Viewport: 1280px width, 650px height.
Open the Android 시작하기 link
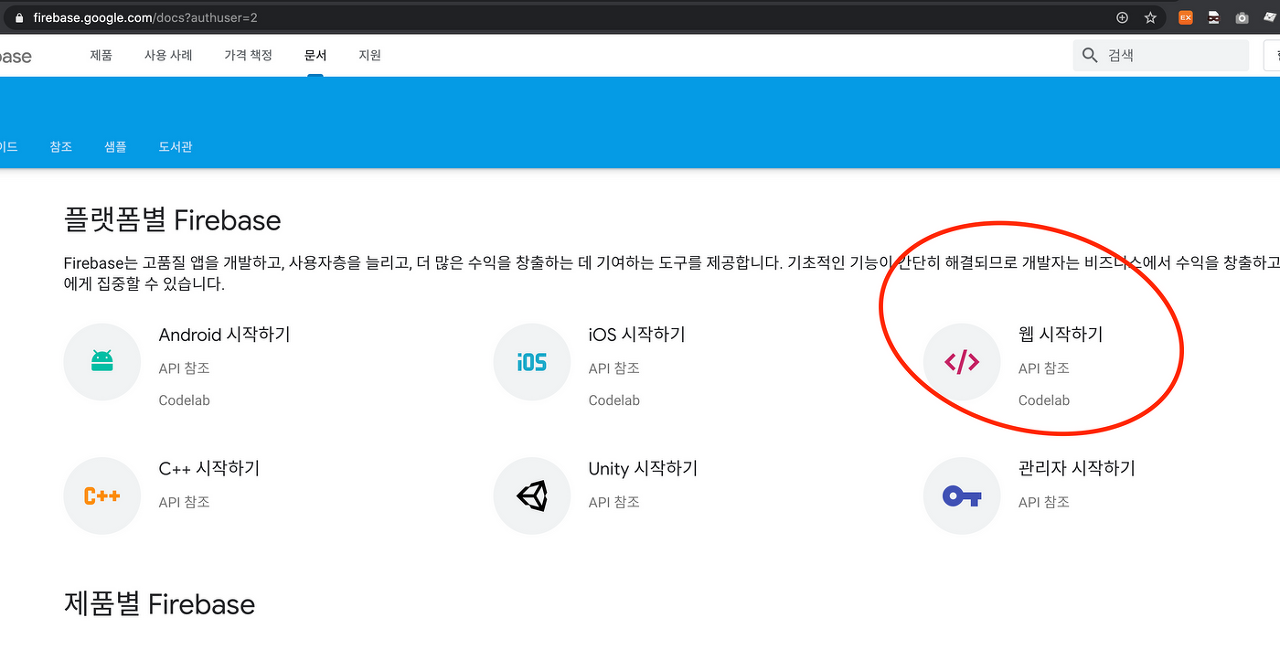pyautogui.click(x=224, y=335)
